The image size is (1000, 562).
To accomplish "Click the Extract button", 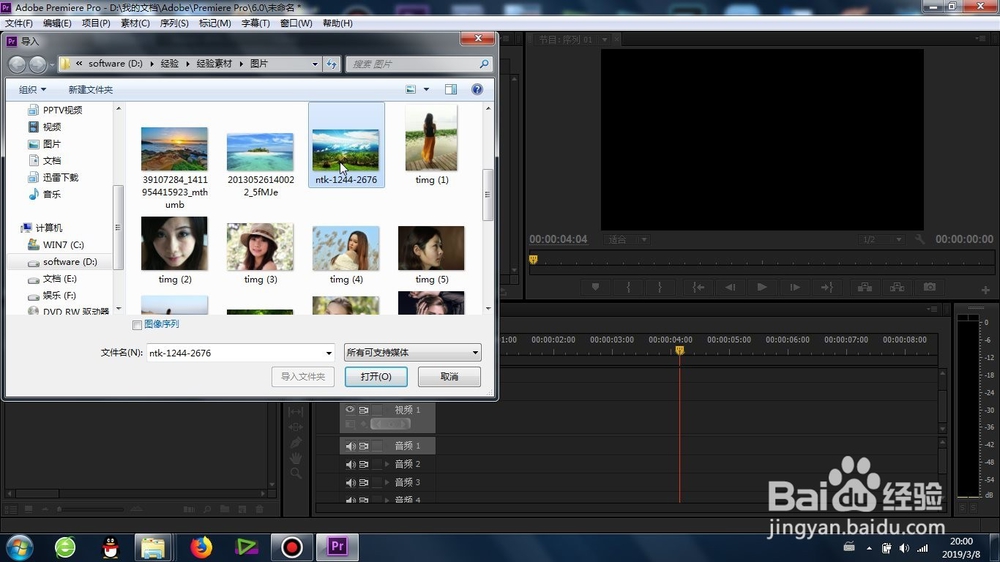I will coord(897,287).
